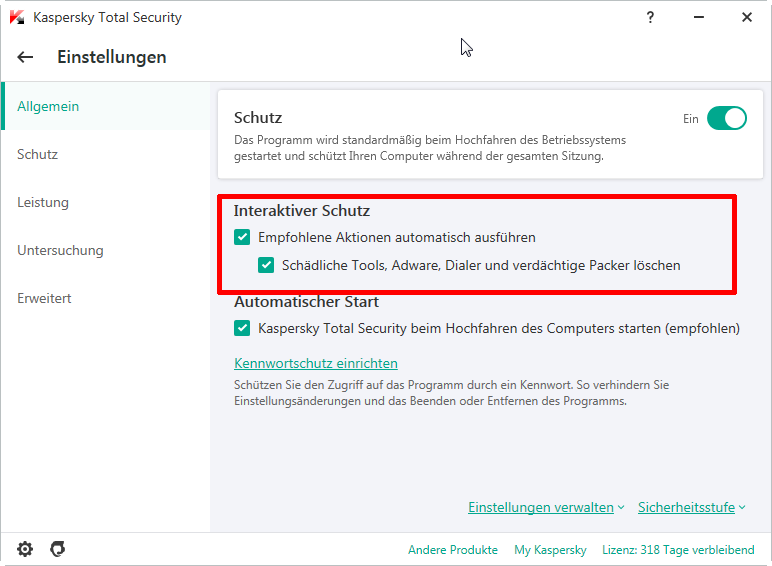Viewport: 772px width, 566px height.
Task: Click the support headset icon in footer
Action: click(58, 549)
